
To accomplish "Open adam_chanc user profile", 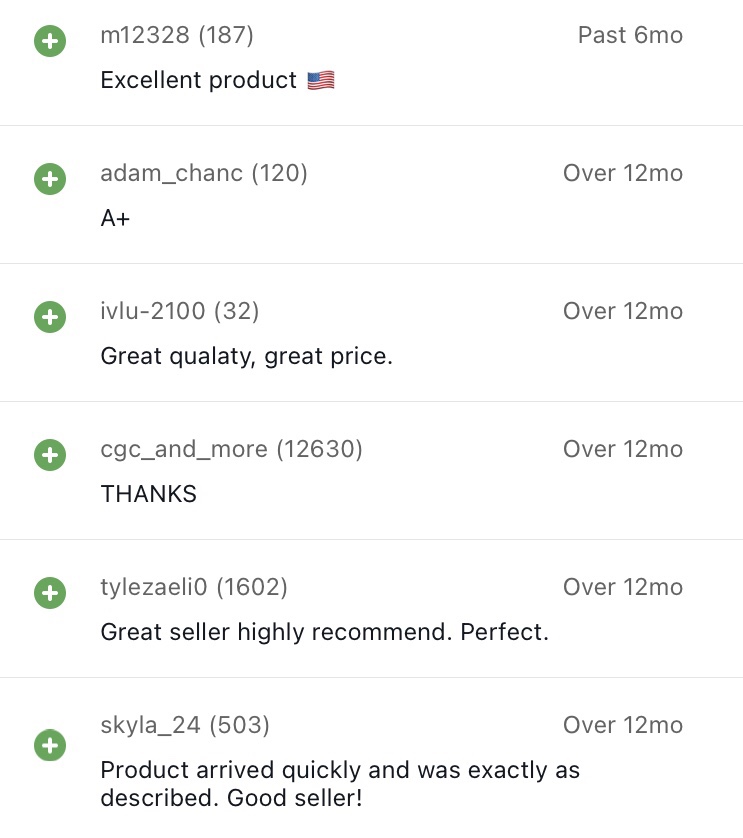I will click(x=172, y=174).
